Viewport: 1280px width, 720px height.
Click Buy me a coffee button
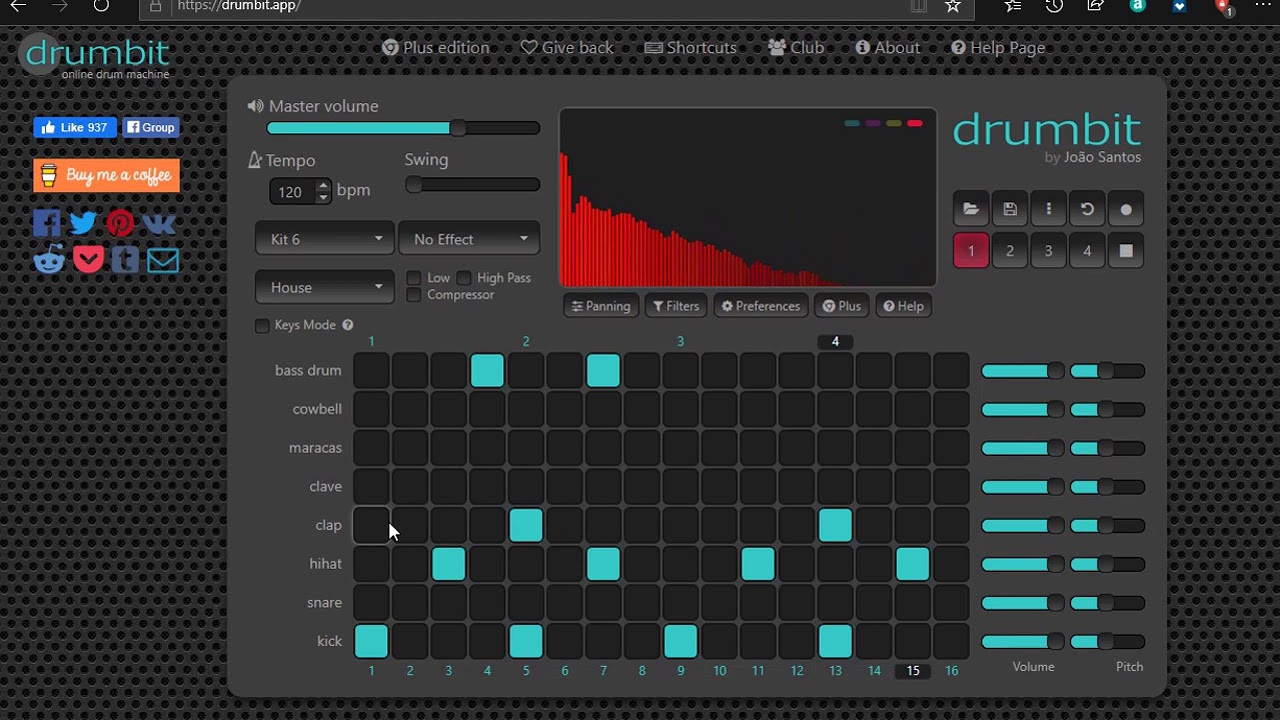click(x=107, y=175)
